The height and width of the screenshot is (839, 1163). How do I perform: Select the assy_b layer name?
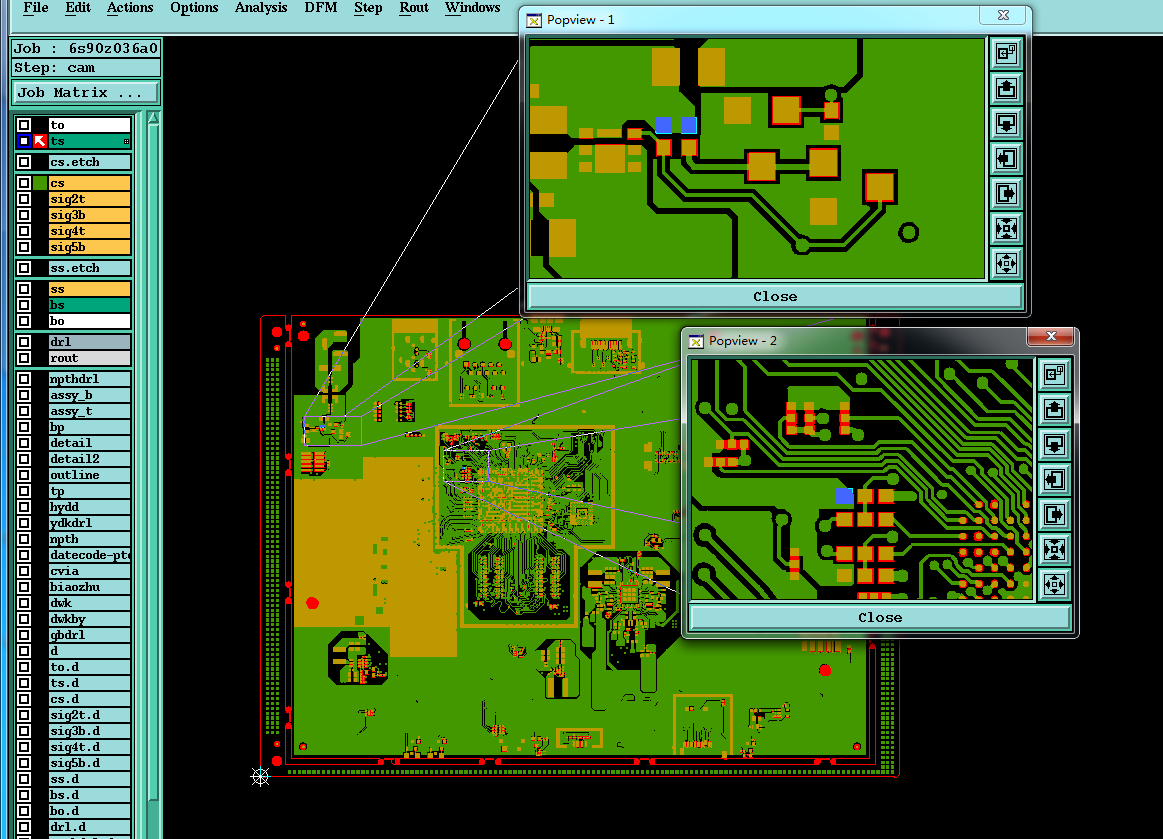[x=90, y=395]
